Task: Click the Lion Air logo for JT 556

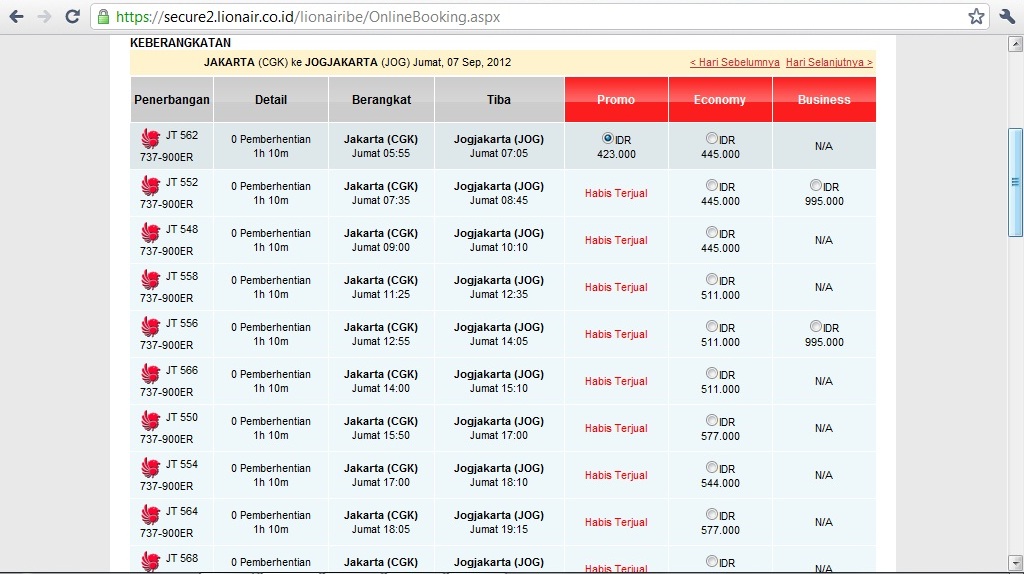Action: (x=150, y=327)
